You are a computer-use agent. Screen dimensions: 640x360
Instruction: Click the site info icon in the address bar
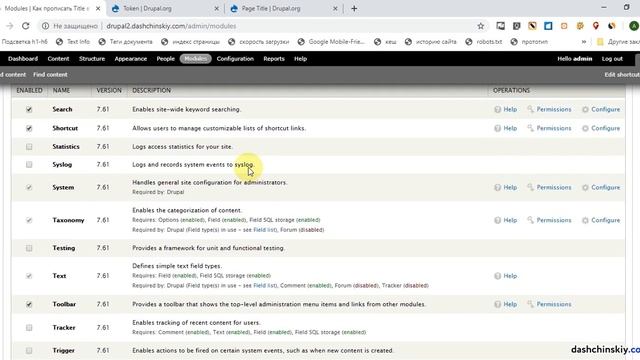click(45, 26)
